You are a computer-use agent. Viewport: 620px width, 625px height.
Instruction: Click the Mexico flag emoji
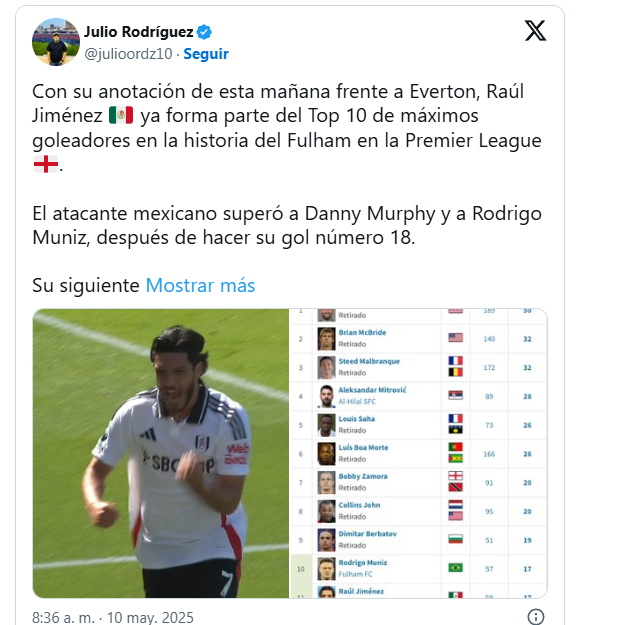tap(121, 115)
